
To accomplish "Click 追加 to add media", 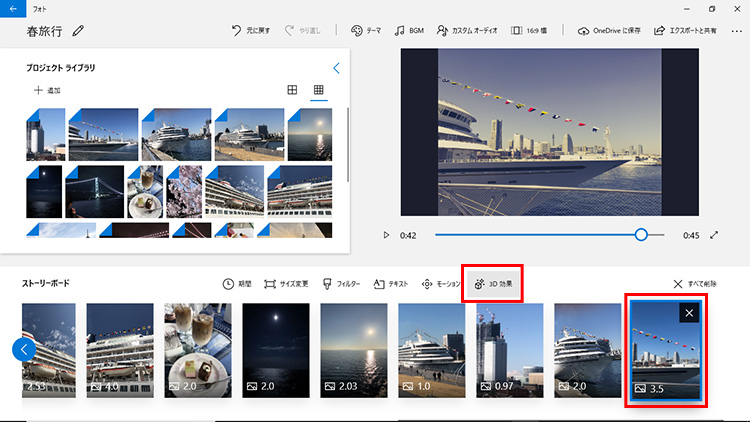I will tap(47, 91).
